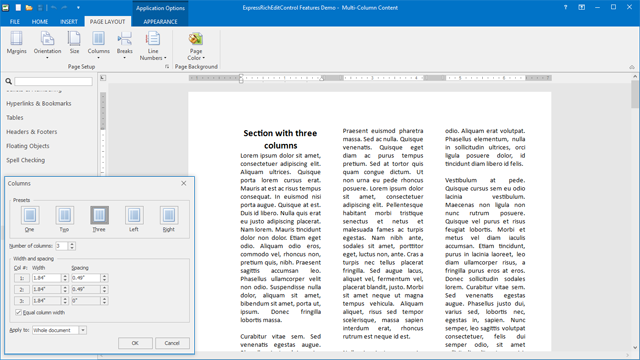Expand the quick access toolbar customize arrow
Viewport: 640px width, 360px height.
[x=78, y=7]
